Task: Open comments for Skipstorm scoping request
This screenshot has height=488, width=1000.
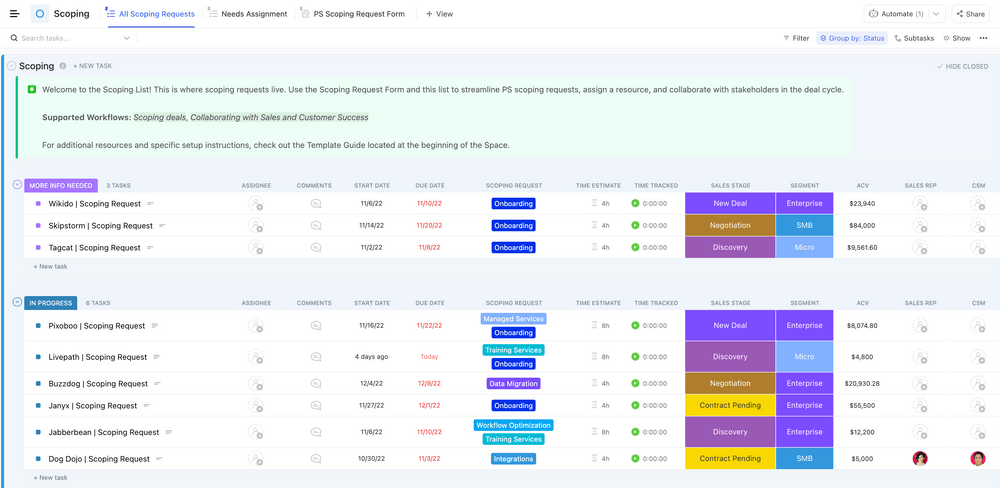Action: tap(316, 226)
